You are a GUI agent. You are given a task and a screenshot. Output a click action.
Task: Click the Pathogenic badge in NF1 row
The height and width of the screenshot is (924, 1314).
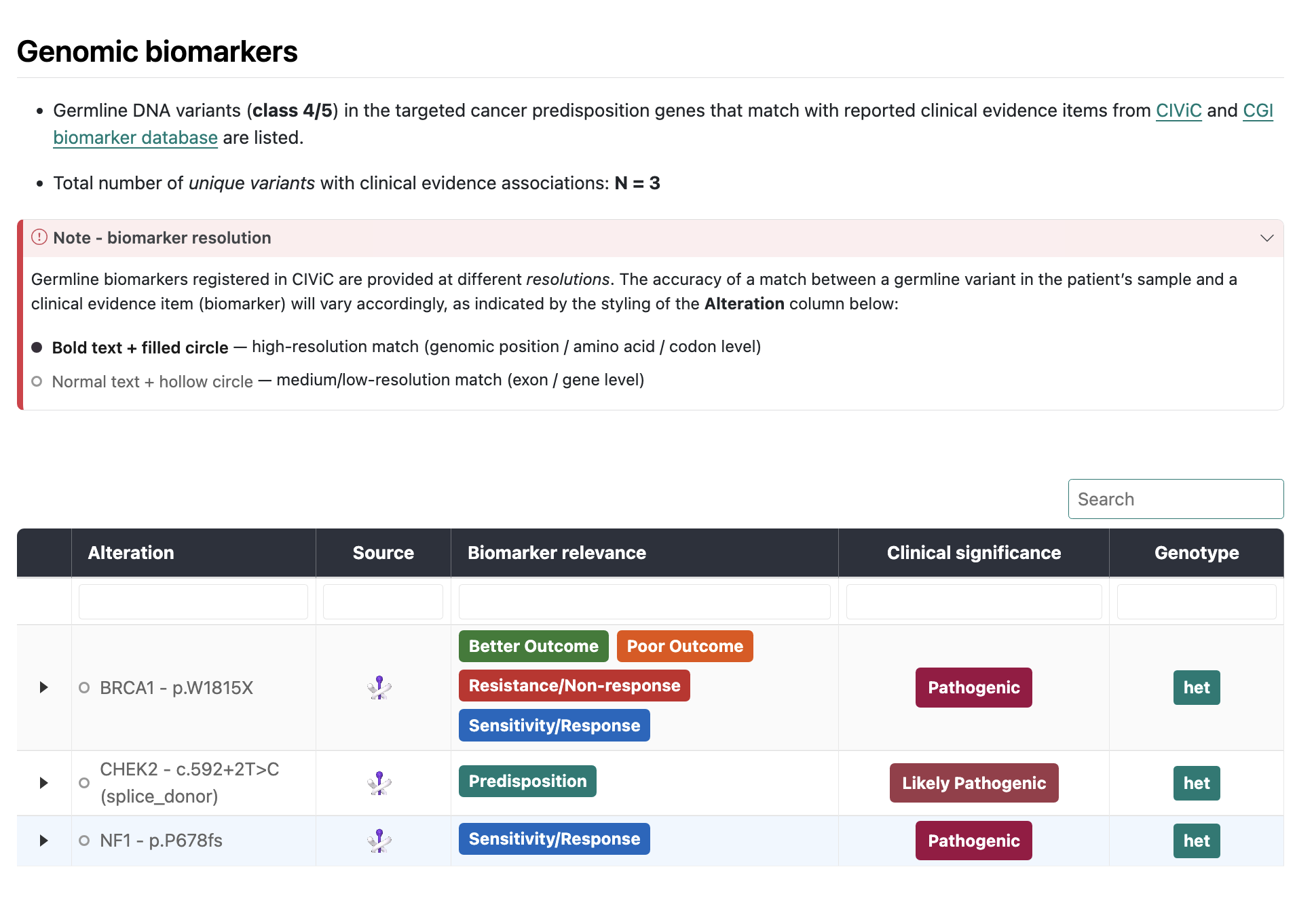(x=974, y=841)
